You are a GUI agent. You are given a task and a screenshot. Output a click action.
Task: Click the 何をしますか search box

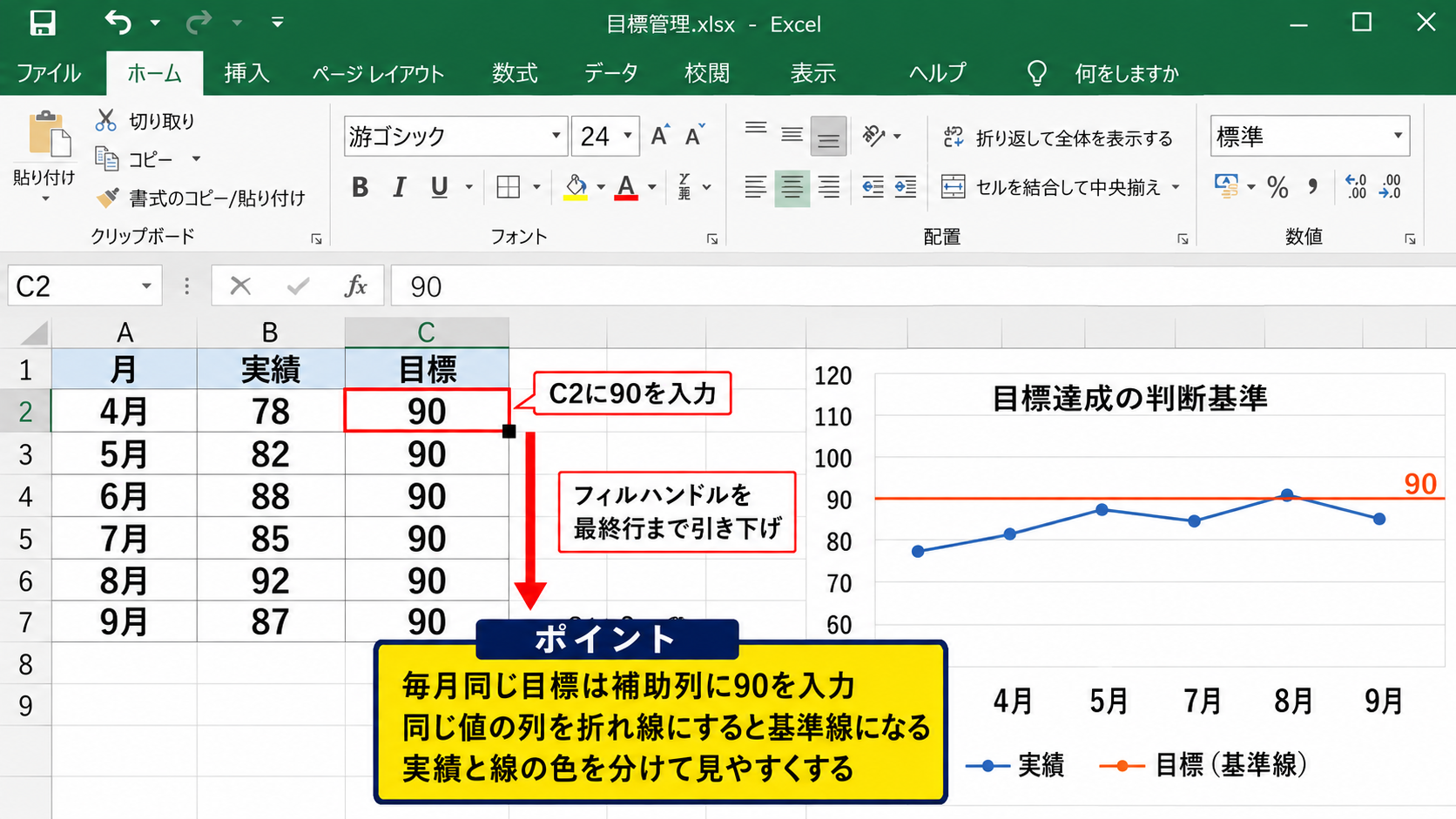pos(1127,73)
